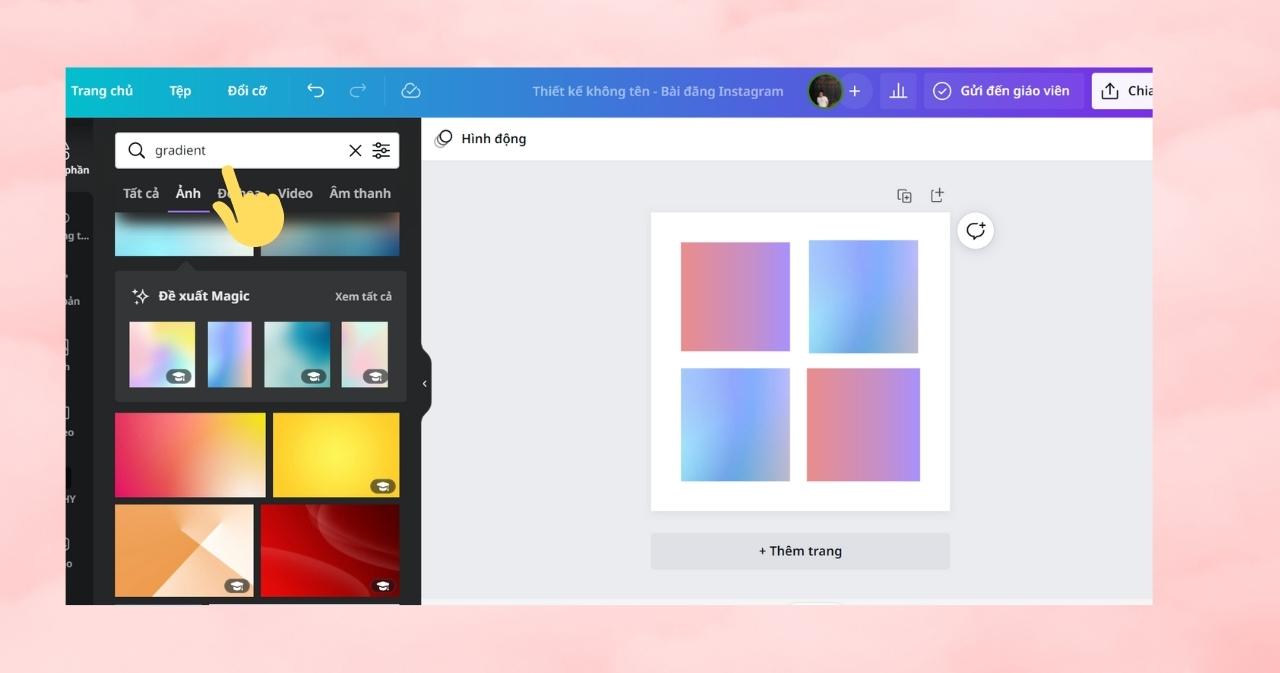Open the cloud save status icon
Screen dimensions: 1280x673
click(411, 91)
